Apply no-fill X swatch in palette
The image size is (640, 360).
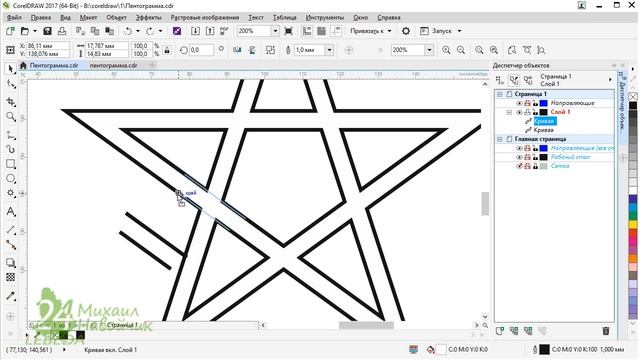pos(633,96)
